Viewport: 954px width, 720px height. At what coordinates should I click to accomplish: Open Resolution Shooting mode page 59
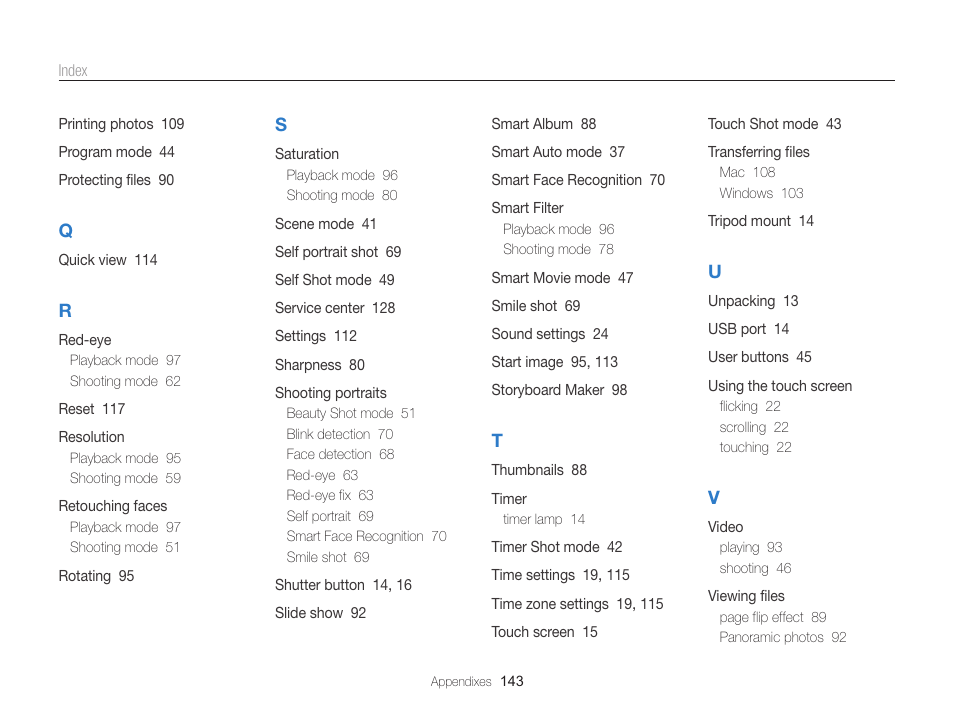(125, 478)
